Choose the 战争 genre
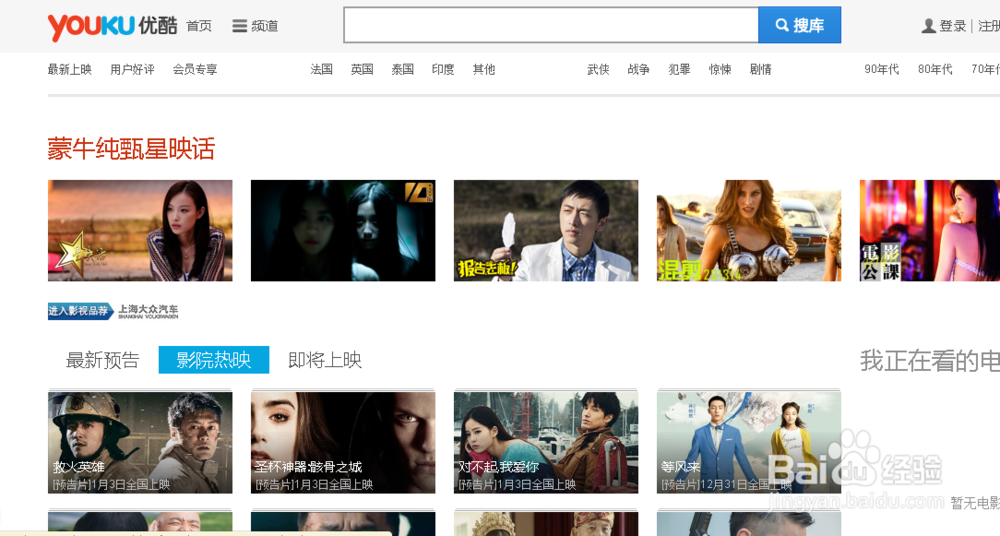Screen dimensions: 1000x536 pos(638,69)
